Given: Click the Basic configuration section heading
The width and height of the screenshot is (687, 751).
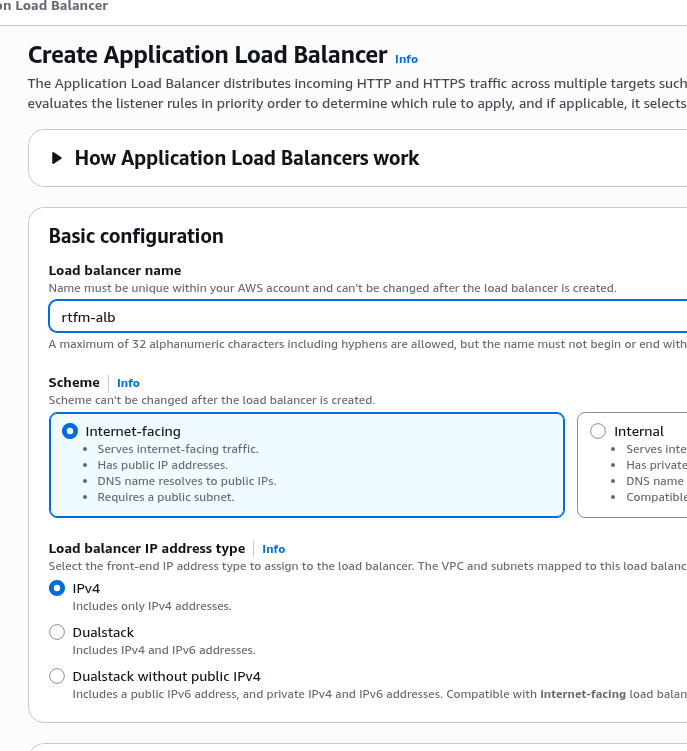Looking at the screenshot, I should (136, 236).
